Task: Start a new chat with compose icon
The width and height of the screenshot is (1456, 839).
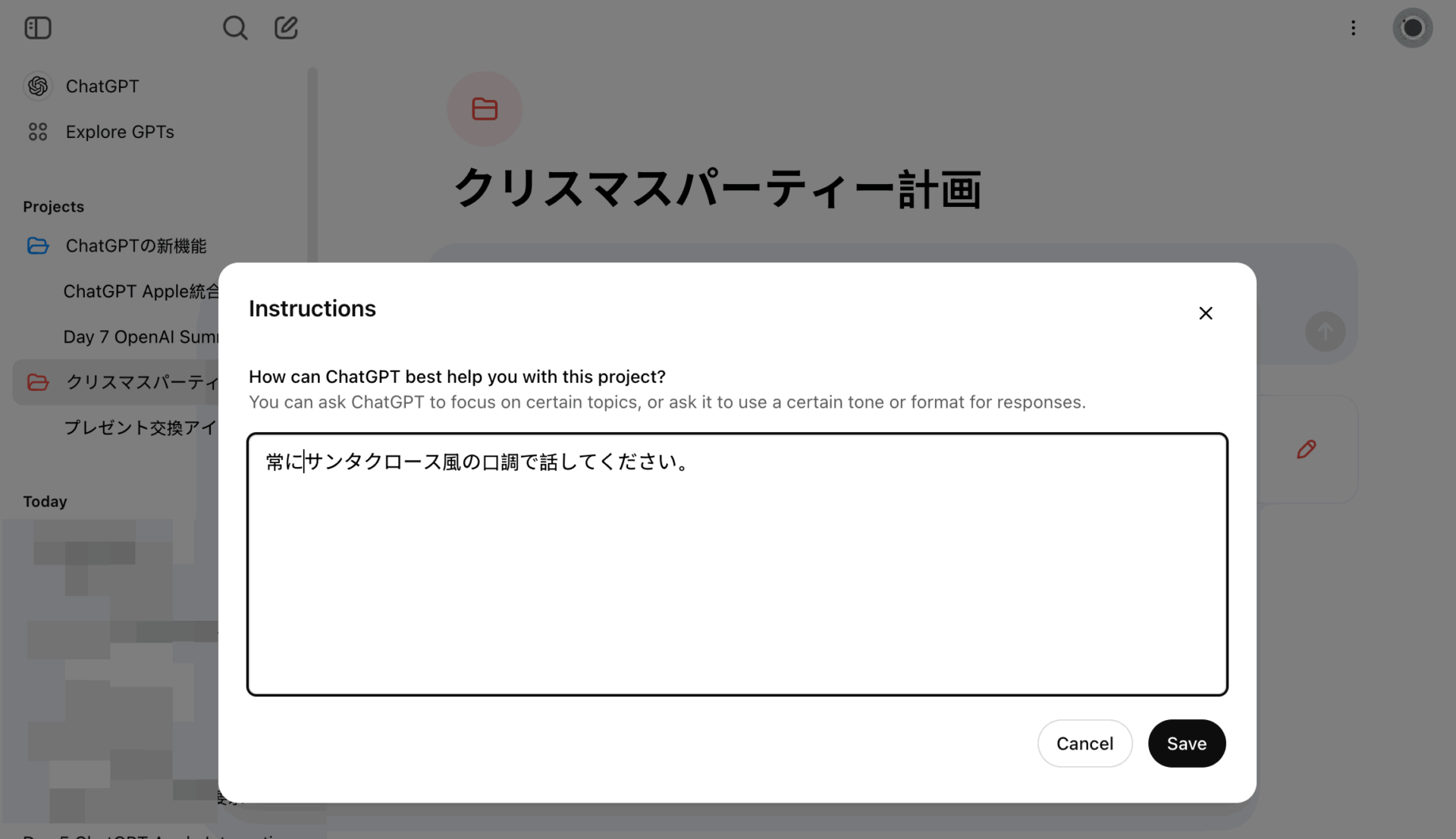Action: point(286,28)
